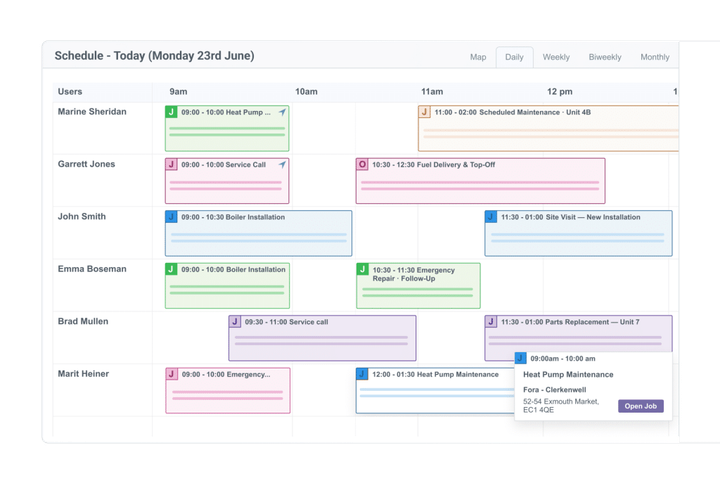Click the 9am time column header
The height and width of the screenshot is (485, 720).
point(178,91)
